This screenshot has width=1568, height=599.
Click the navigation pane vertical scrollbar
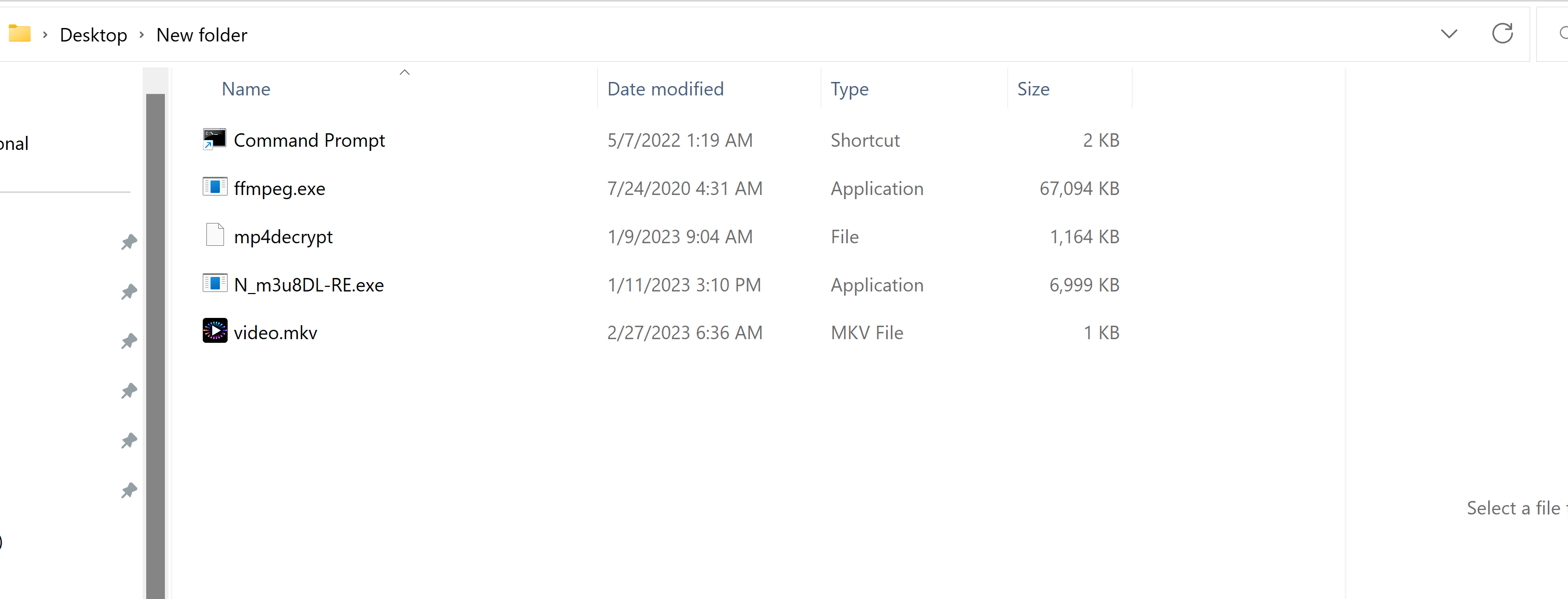point(155,341)
